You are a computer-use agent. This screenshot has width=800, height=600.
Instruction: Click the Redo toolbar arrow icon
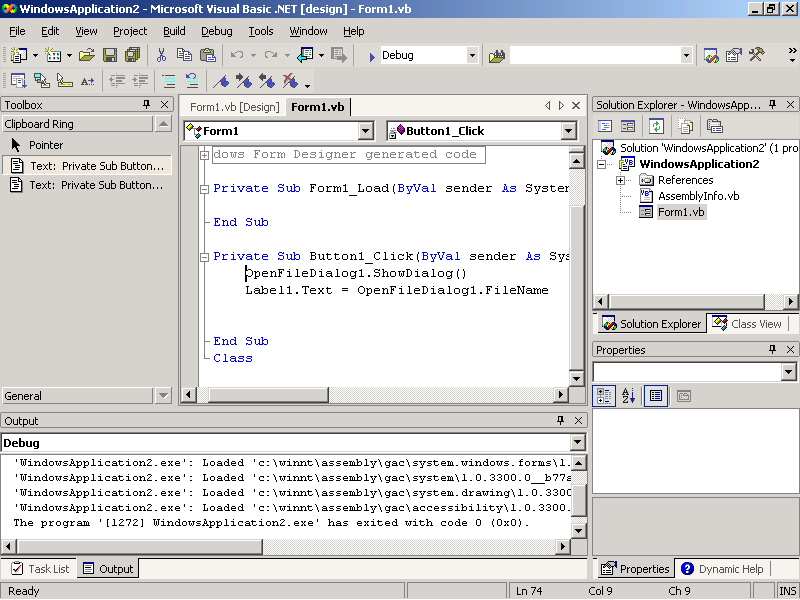click(x=271, y=55)
